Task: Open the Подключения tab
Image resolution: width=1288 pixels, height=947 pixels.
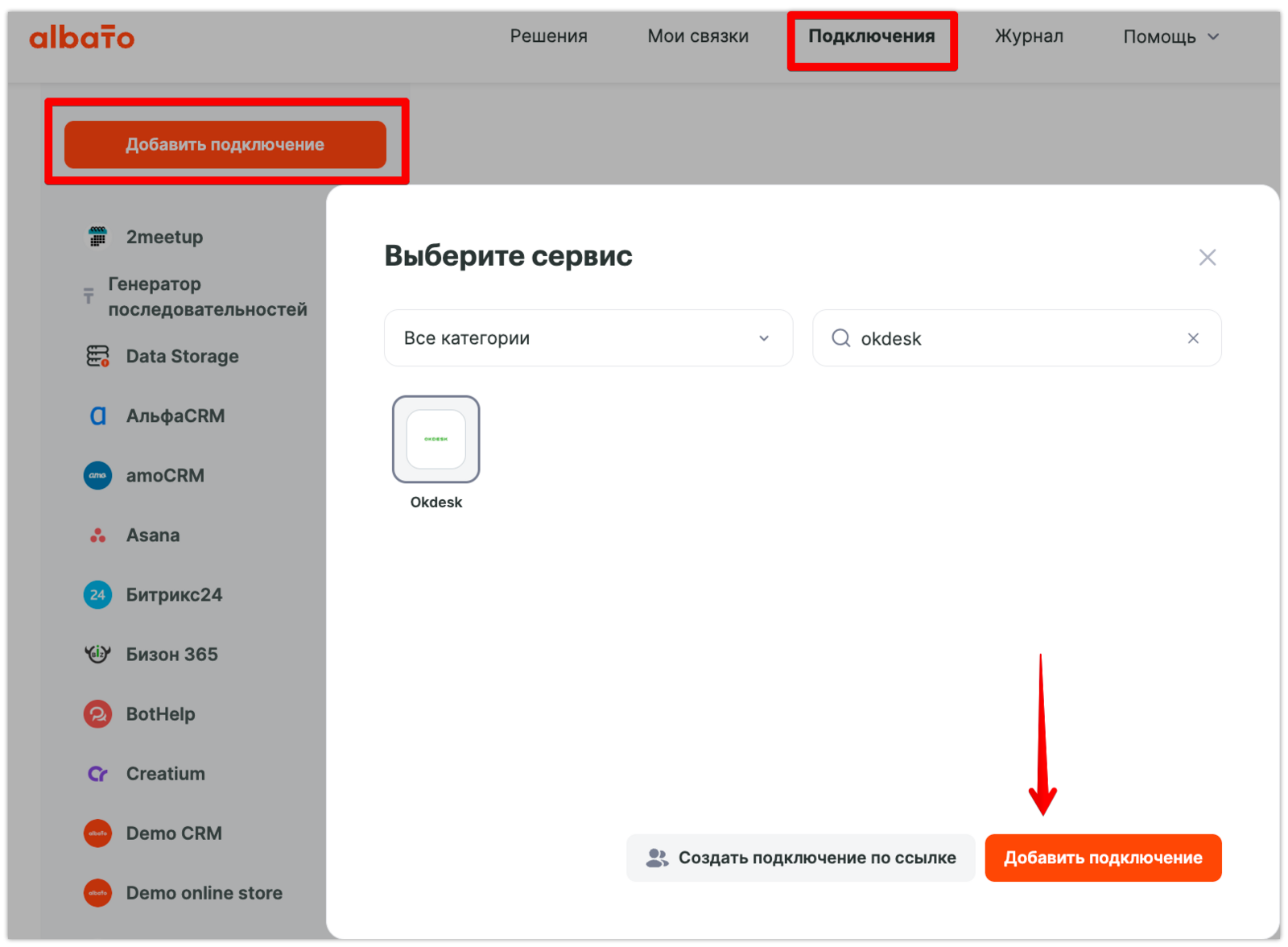Action: click(871, 37)
